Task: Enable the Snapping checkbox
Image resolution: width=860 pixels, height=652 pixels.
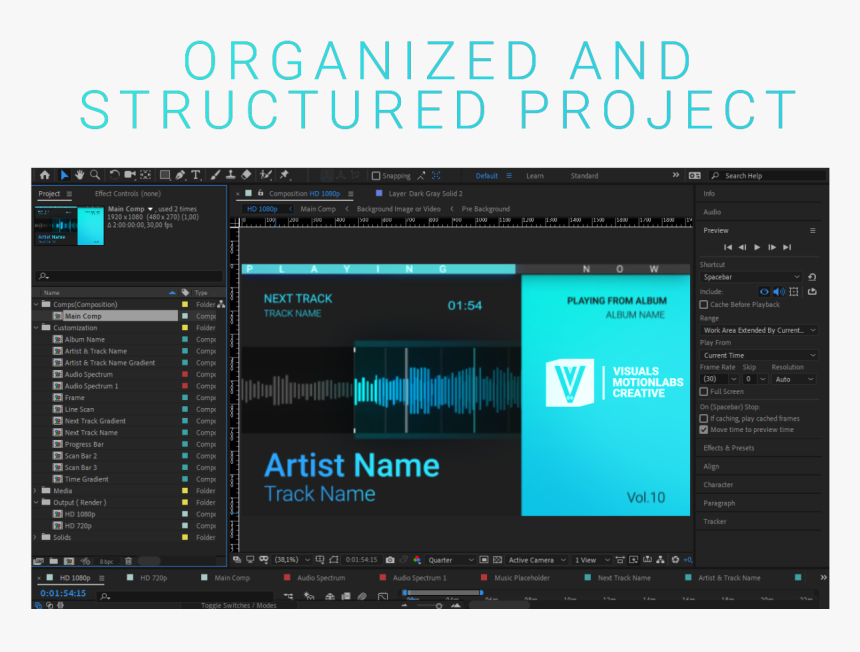Action: point(376,176)
